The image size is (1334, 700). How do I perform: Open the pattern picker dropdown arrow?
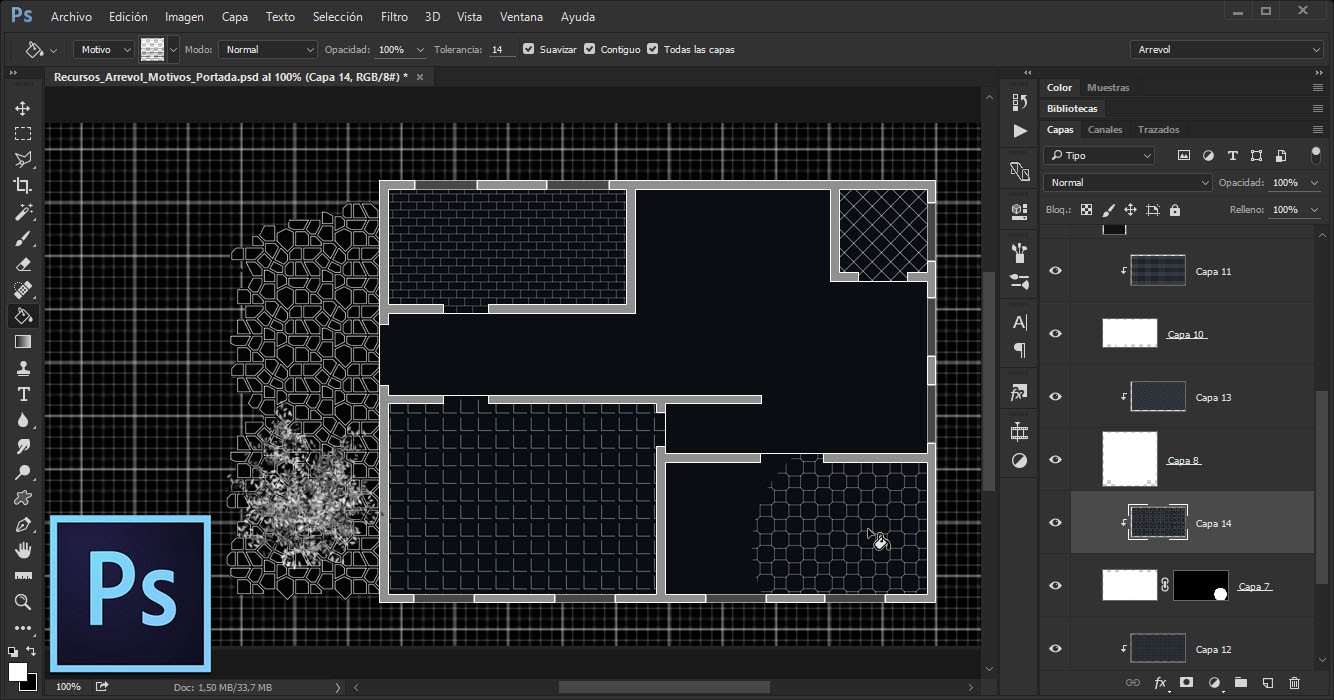coord(174,49)
